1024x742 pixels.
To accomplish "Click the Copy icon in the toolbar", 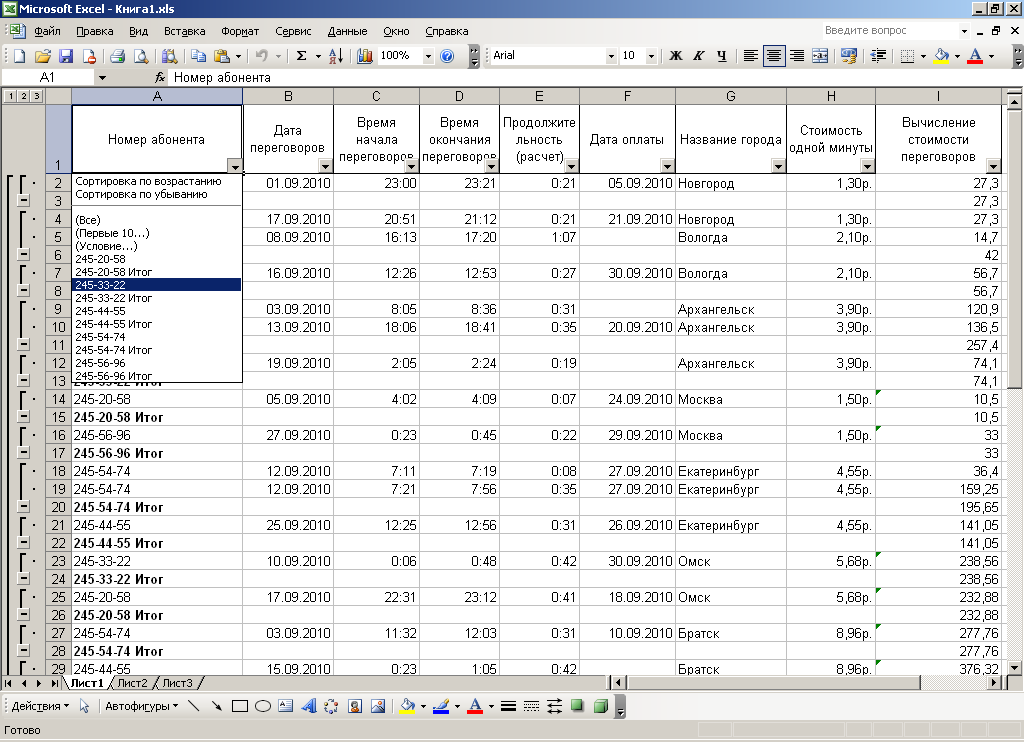I will [x=198, y=56].
